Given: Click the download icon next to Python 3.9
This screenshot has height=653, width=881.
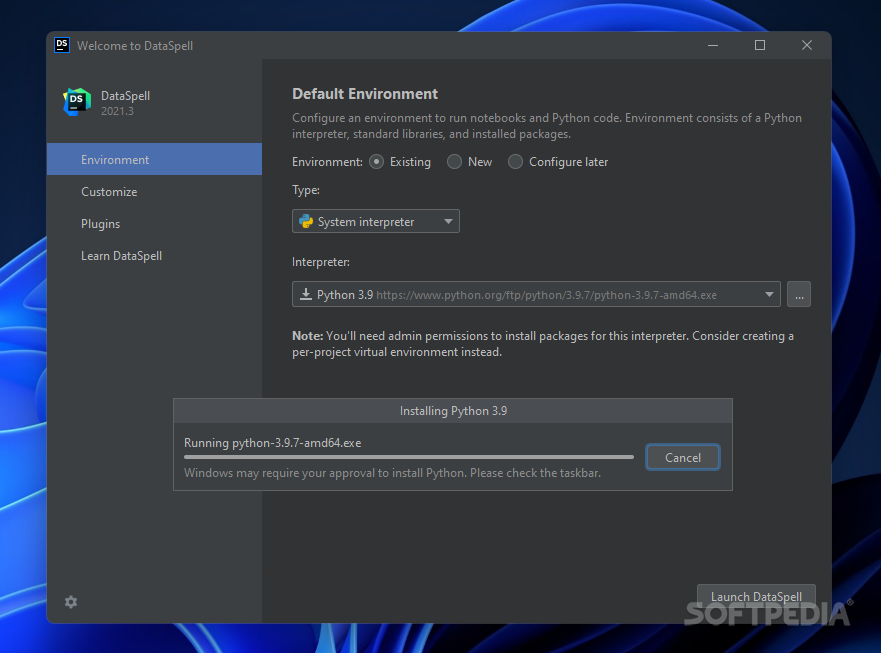Looking at the screenshot, I should coord(306,294).
